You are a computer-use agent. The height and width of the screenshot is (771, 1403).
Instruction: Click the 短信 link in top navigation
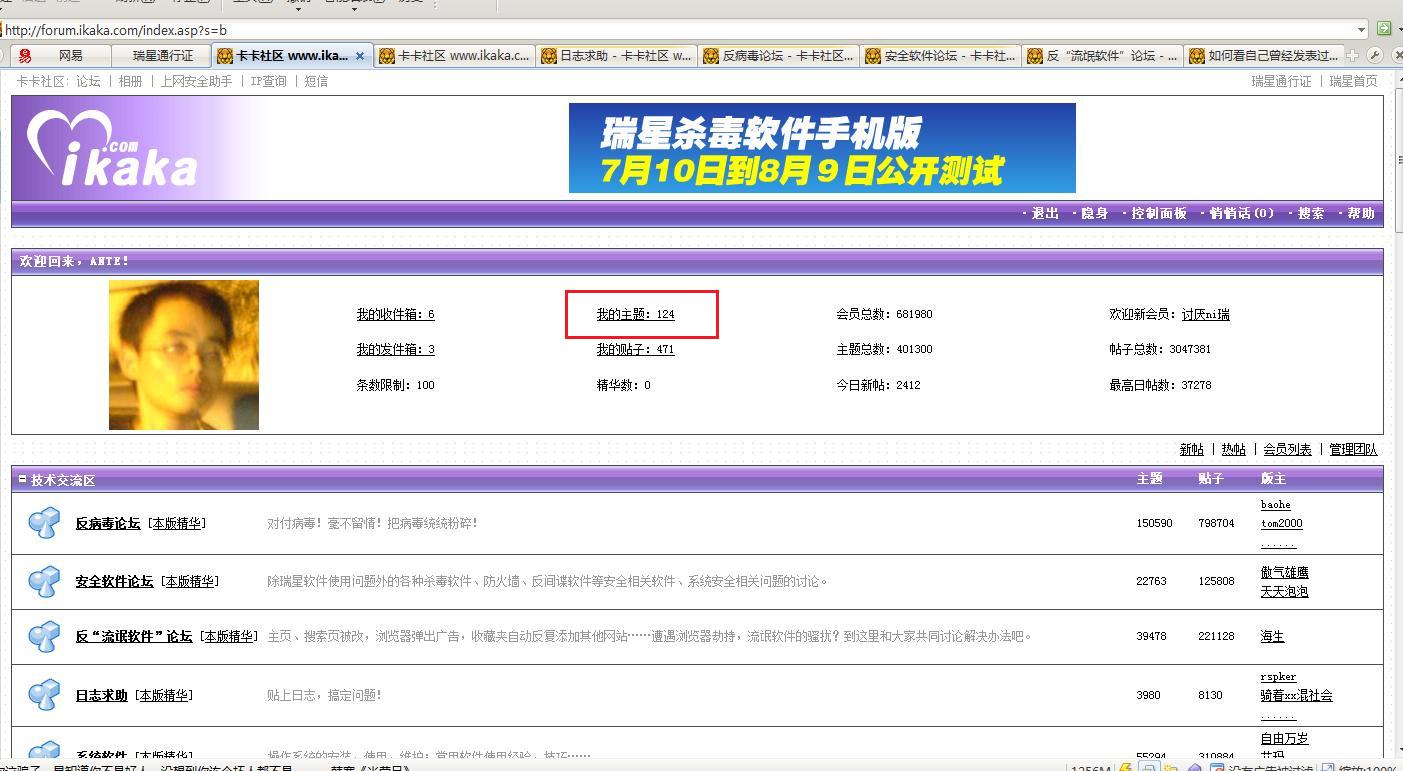pyautogui.click(x=316, y=81)
